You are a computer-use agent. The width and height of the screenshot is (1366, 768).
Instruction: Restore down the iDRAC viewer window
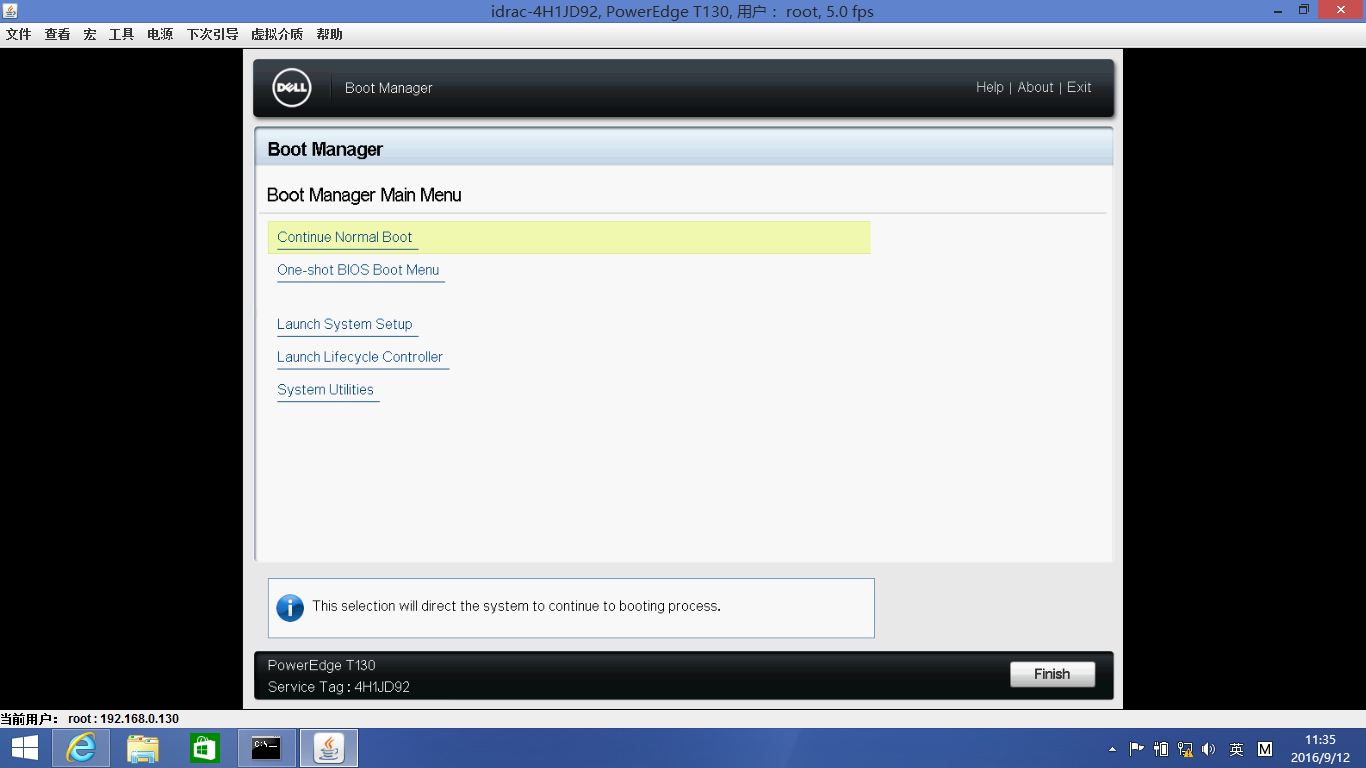click(x=1303, y=10)
